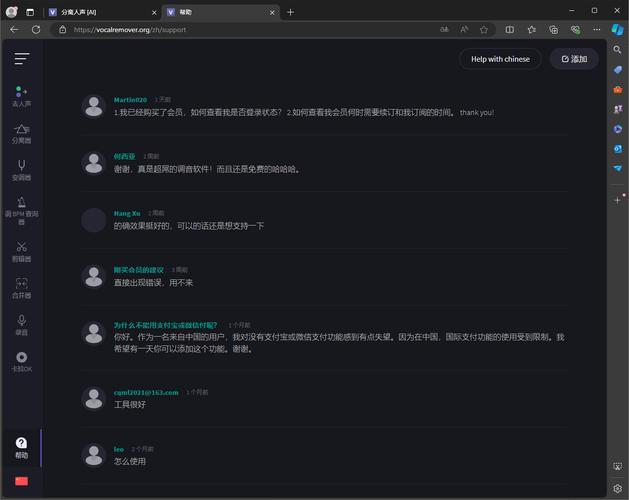Reload the page with refresh icon

click(36, 30)
